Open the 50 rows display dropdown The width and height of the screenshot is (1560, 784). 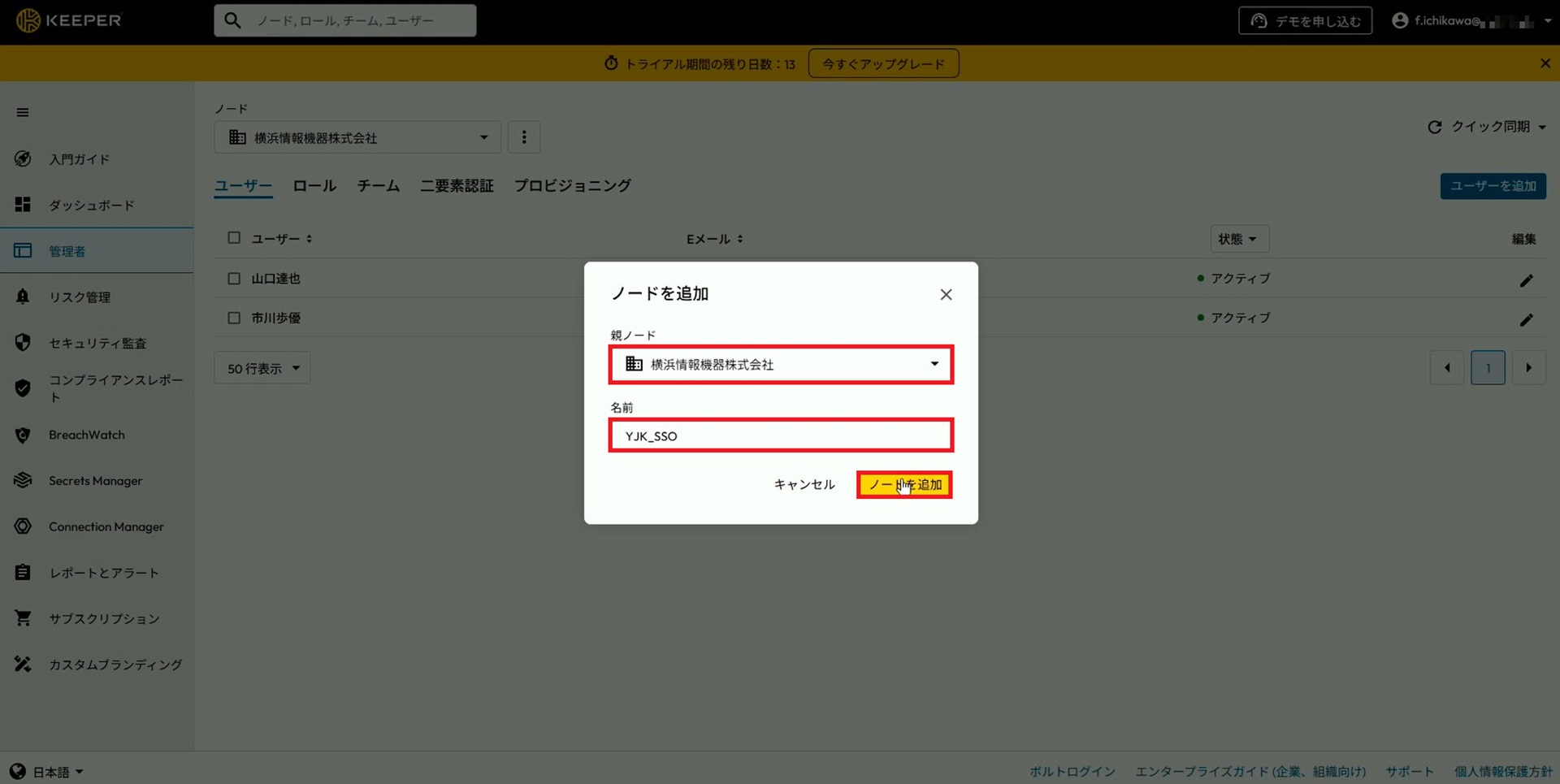tap(262, 368)
